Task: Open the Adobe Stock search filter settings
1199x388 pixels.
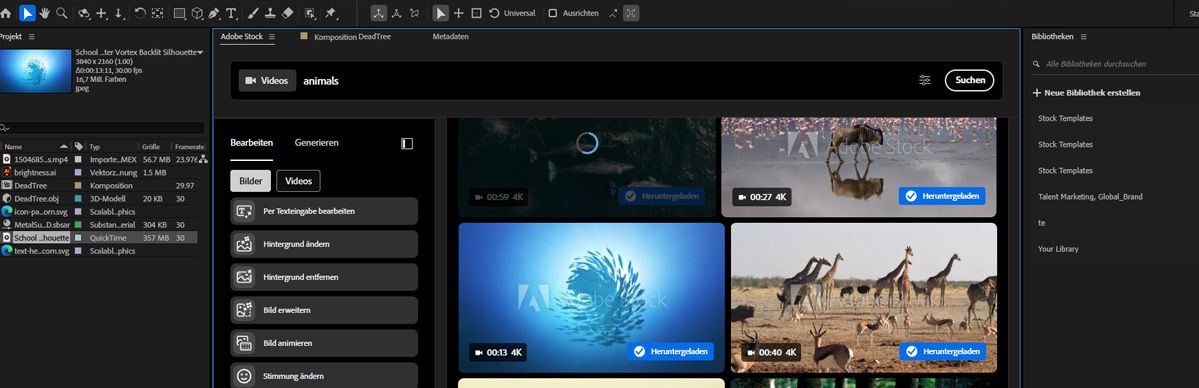Action: tap(925, 80)
